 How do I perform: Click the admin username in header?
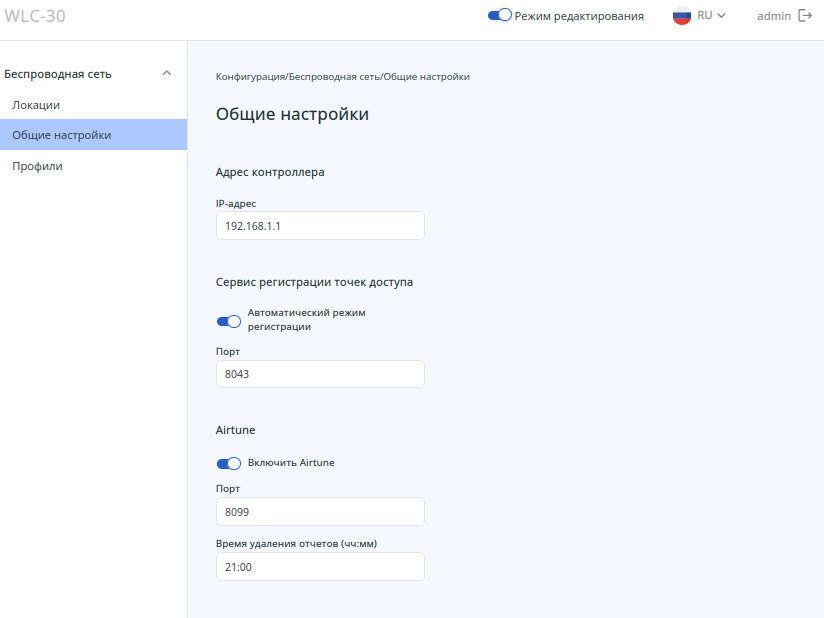pyautogui.click(x=774, y=16)
